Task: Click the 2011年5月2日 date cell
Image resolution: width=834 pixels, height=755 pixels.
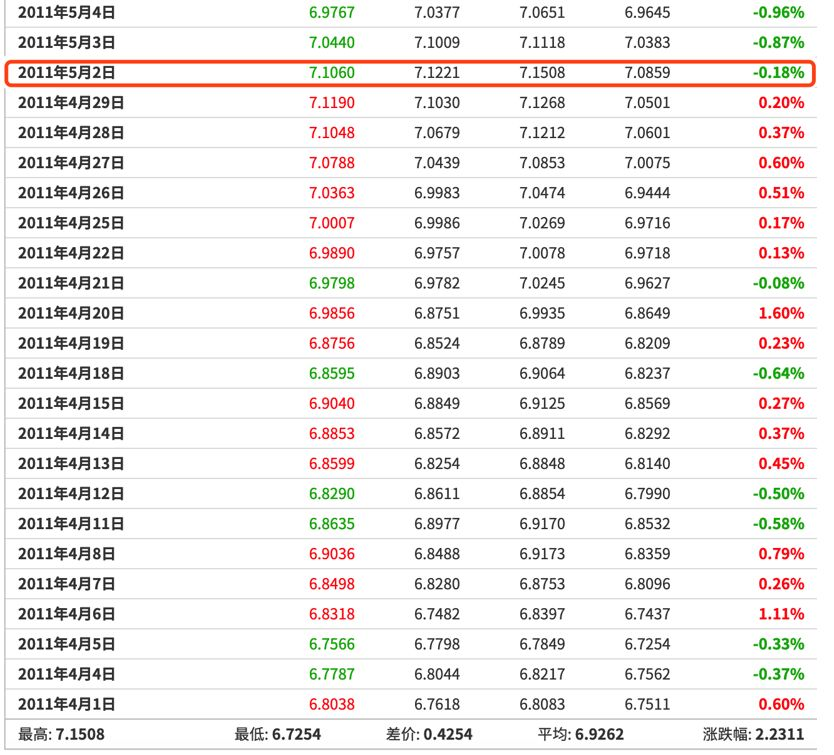Action: pos(67,73)
